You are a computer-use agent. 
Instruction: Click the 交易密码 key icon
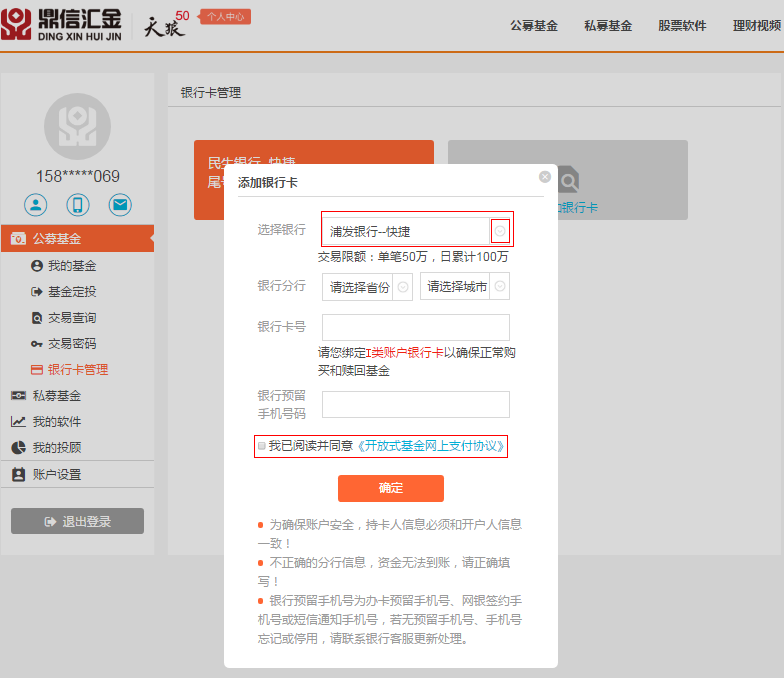pos(36,344)
